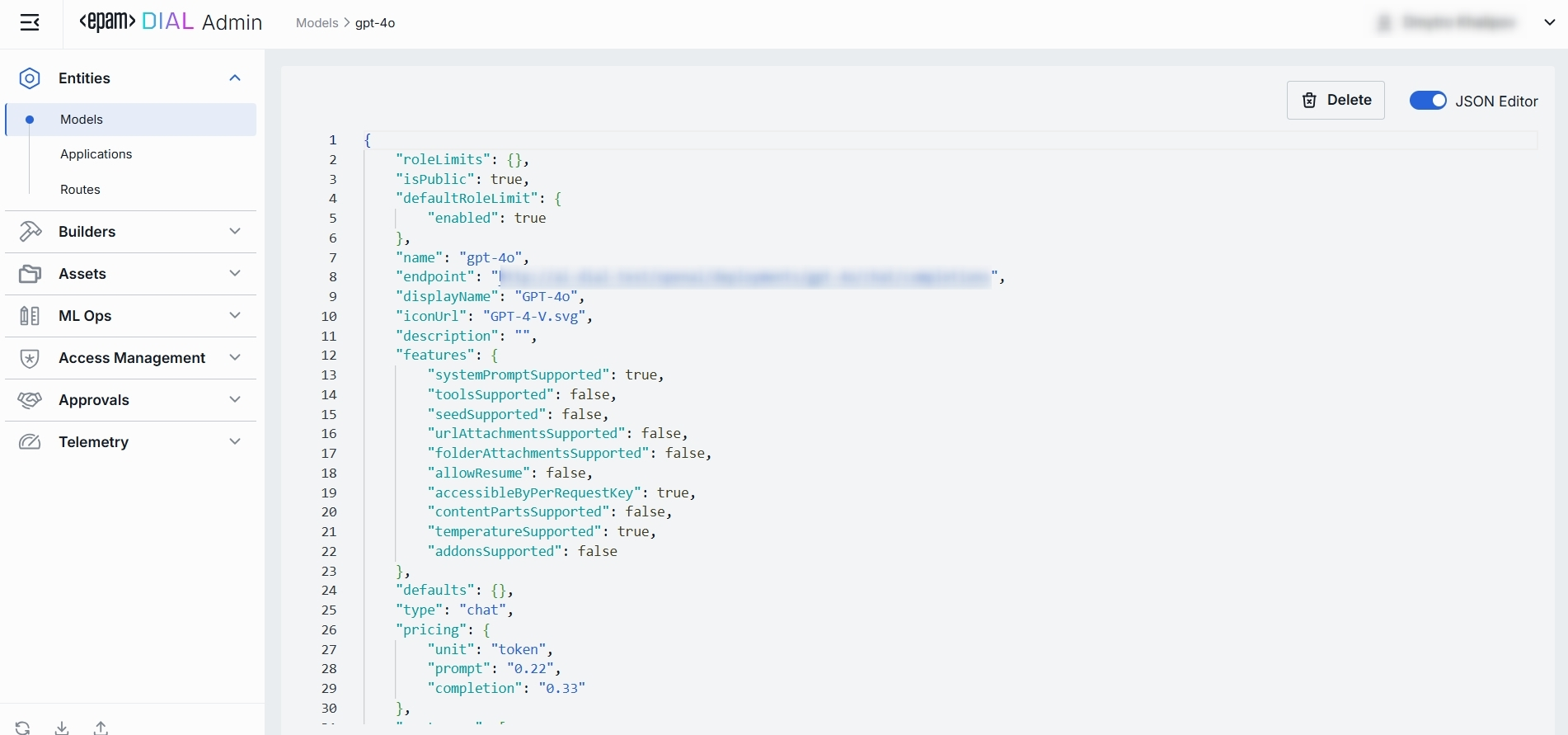Viewport: 1568px width, 735px height.
Task: Click the user avatar icon in the header
Action: [1384, 23]
